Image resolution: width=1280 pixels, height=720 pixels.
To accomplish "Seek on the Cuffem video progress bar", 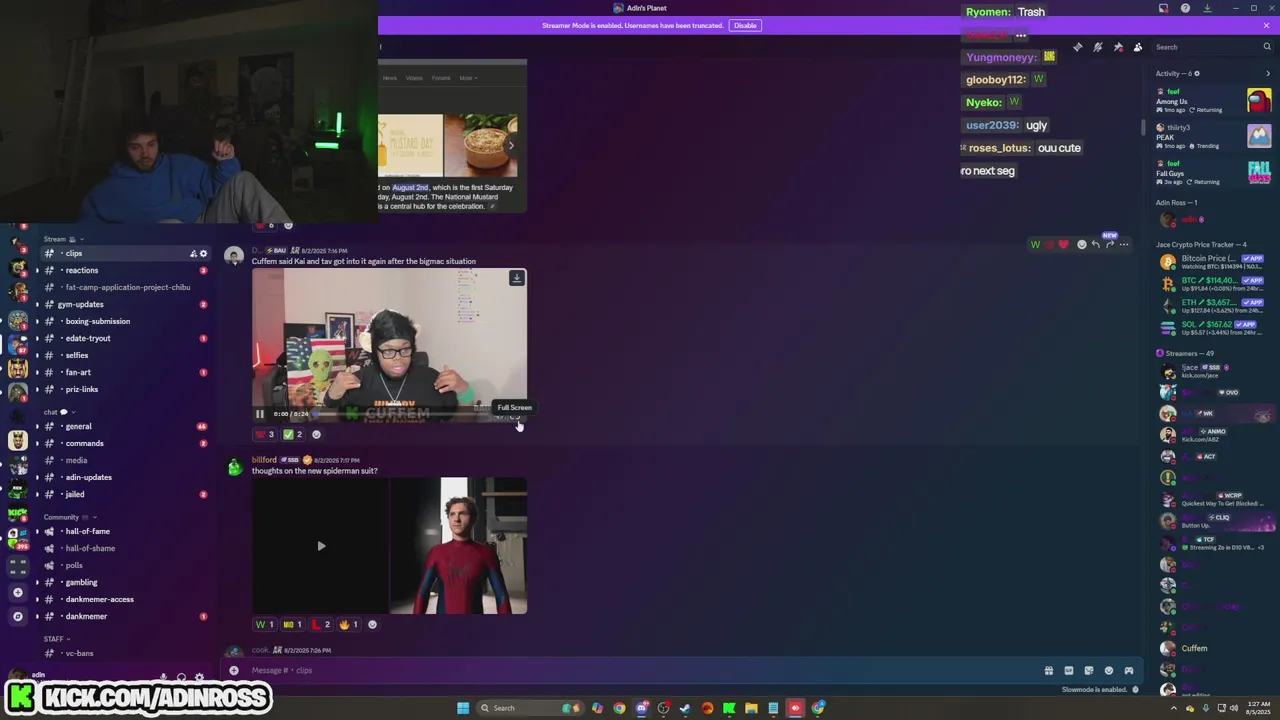I will pos(400,414).
